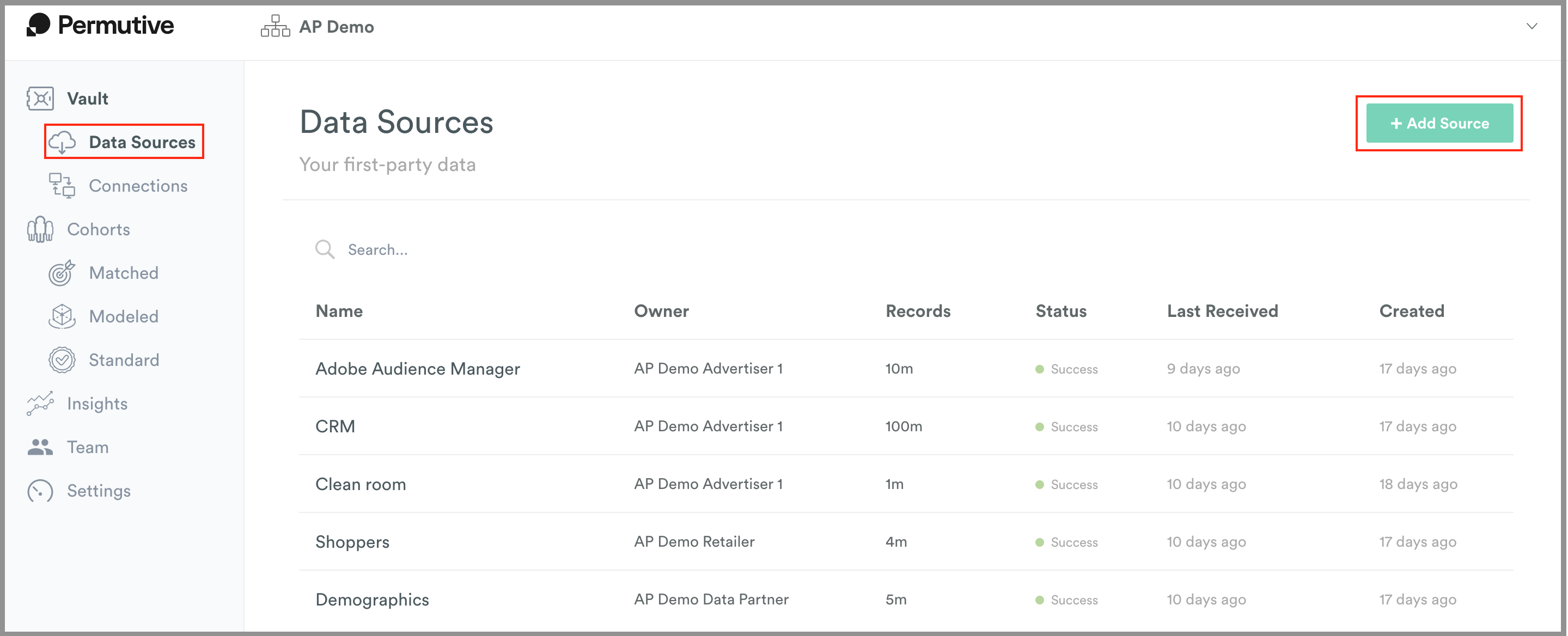Open Matched cohorts

[124, 273]
